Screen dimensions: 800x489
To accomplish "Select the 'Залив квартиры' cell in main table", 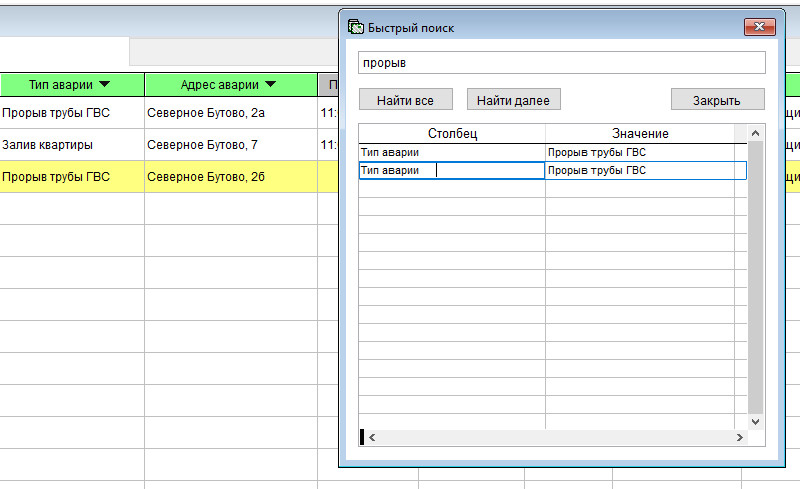I will [72, 145].
